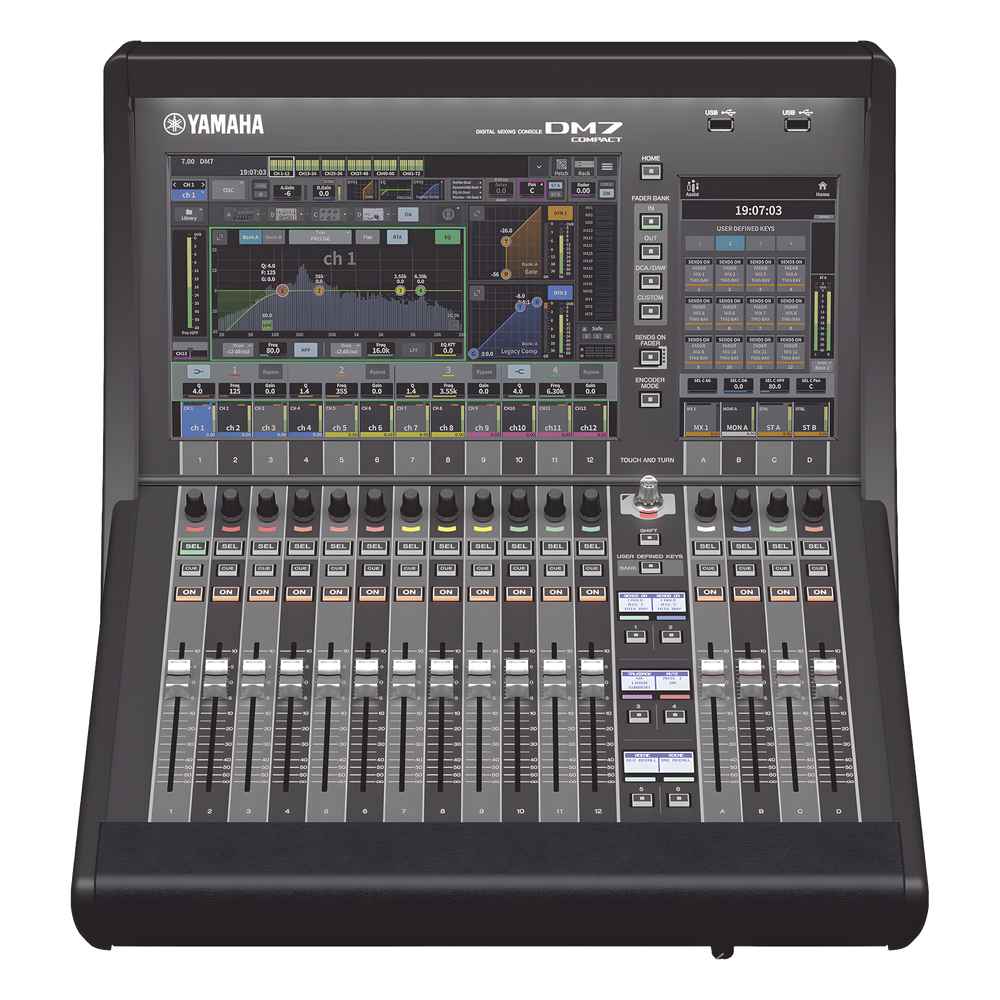
Task: Switch to EQ Bank B
Action: [x=273, y=237]
